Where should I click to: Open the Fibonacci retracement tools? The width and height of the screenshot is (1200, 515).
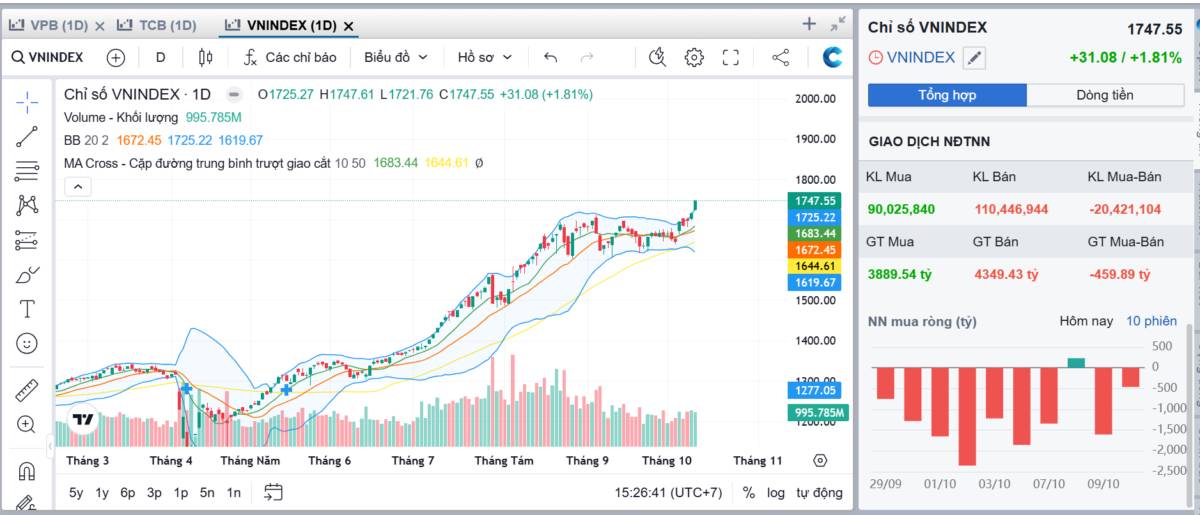click(x=27, y=171)
